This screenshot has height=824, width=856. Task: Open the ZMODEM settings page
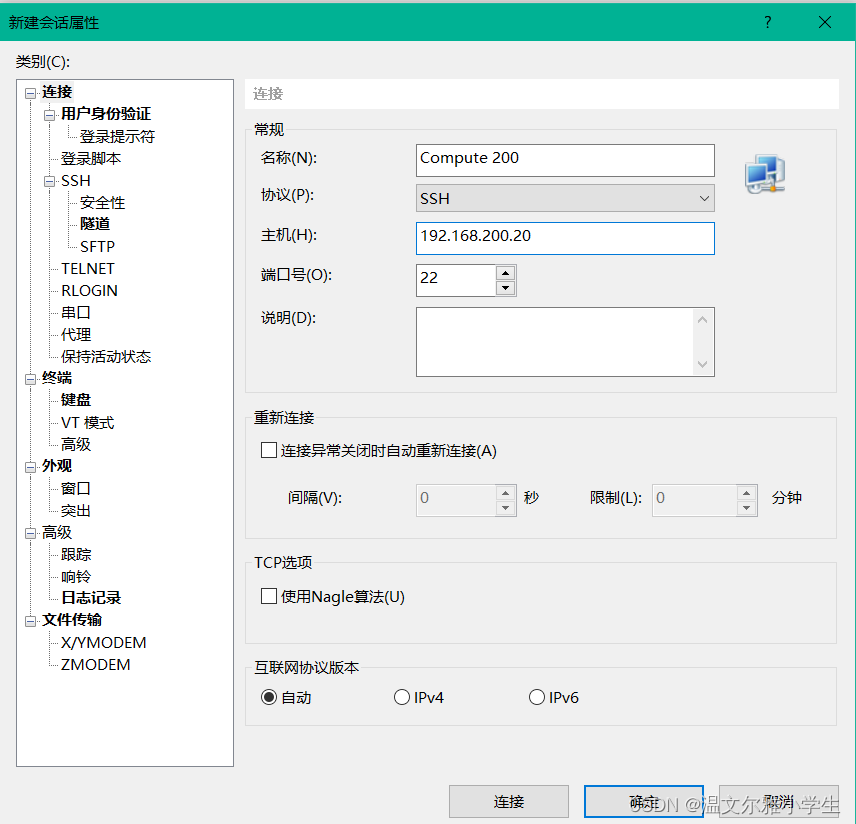[x=95, y=664]
